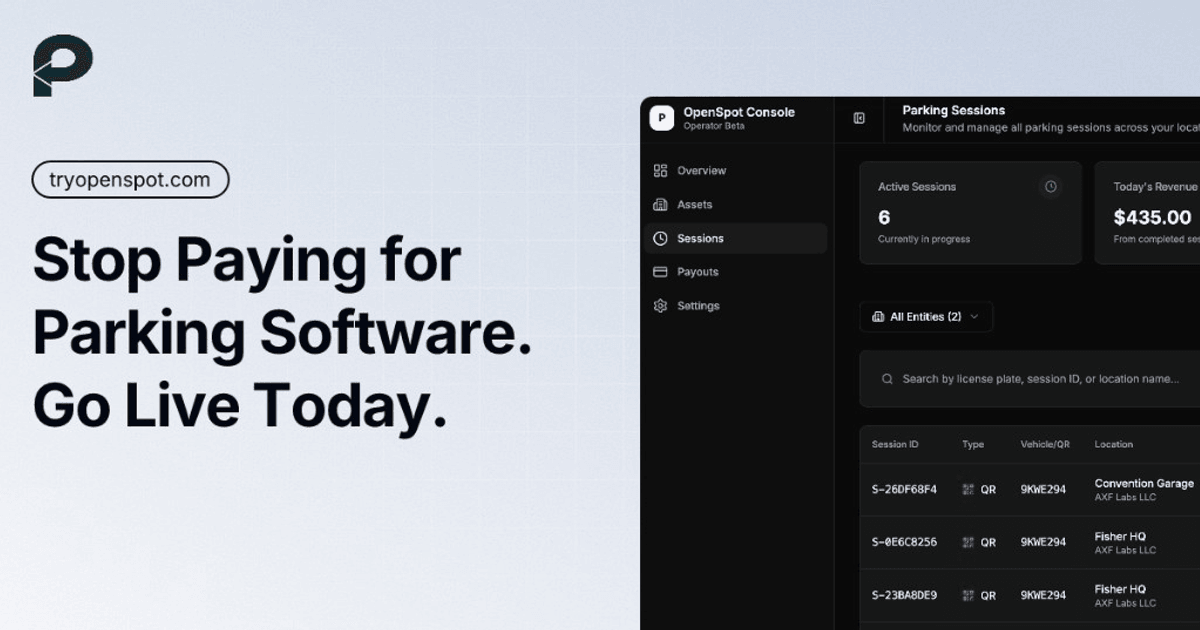Click the Overview grid icon

coord(660,171)
